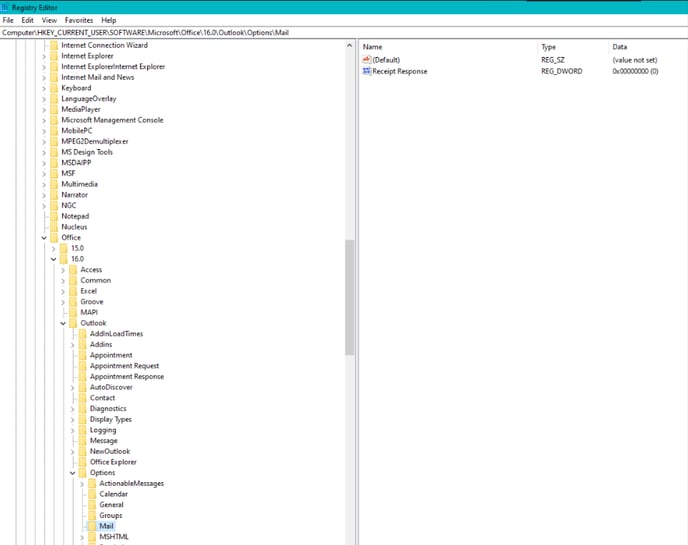
Task: Click the Calendar key folder icon
Action: coord(92,494)
